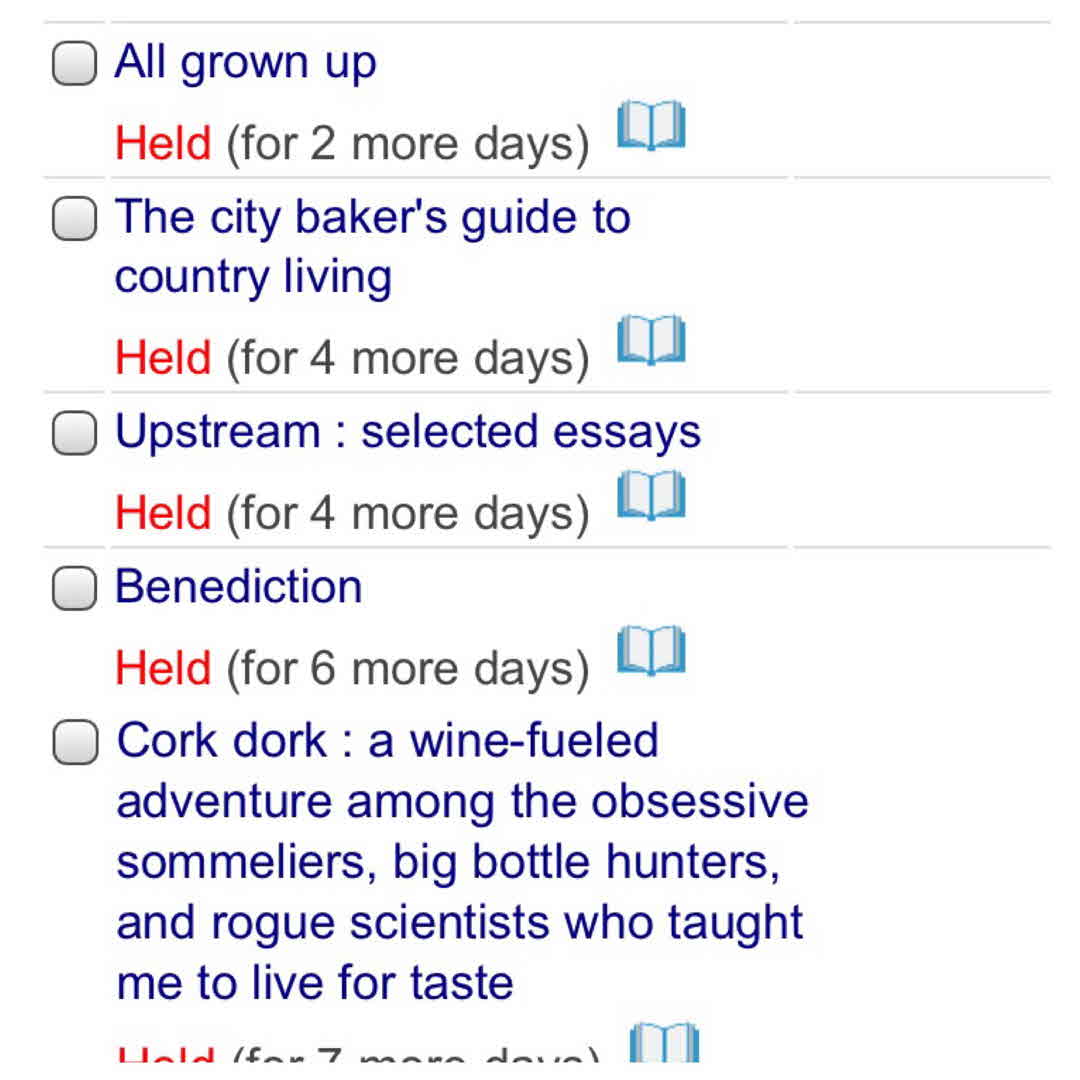Follow the Upstream : selected essays link

pos(408,432)
